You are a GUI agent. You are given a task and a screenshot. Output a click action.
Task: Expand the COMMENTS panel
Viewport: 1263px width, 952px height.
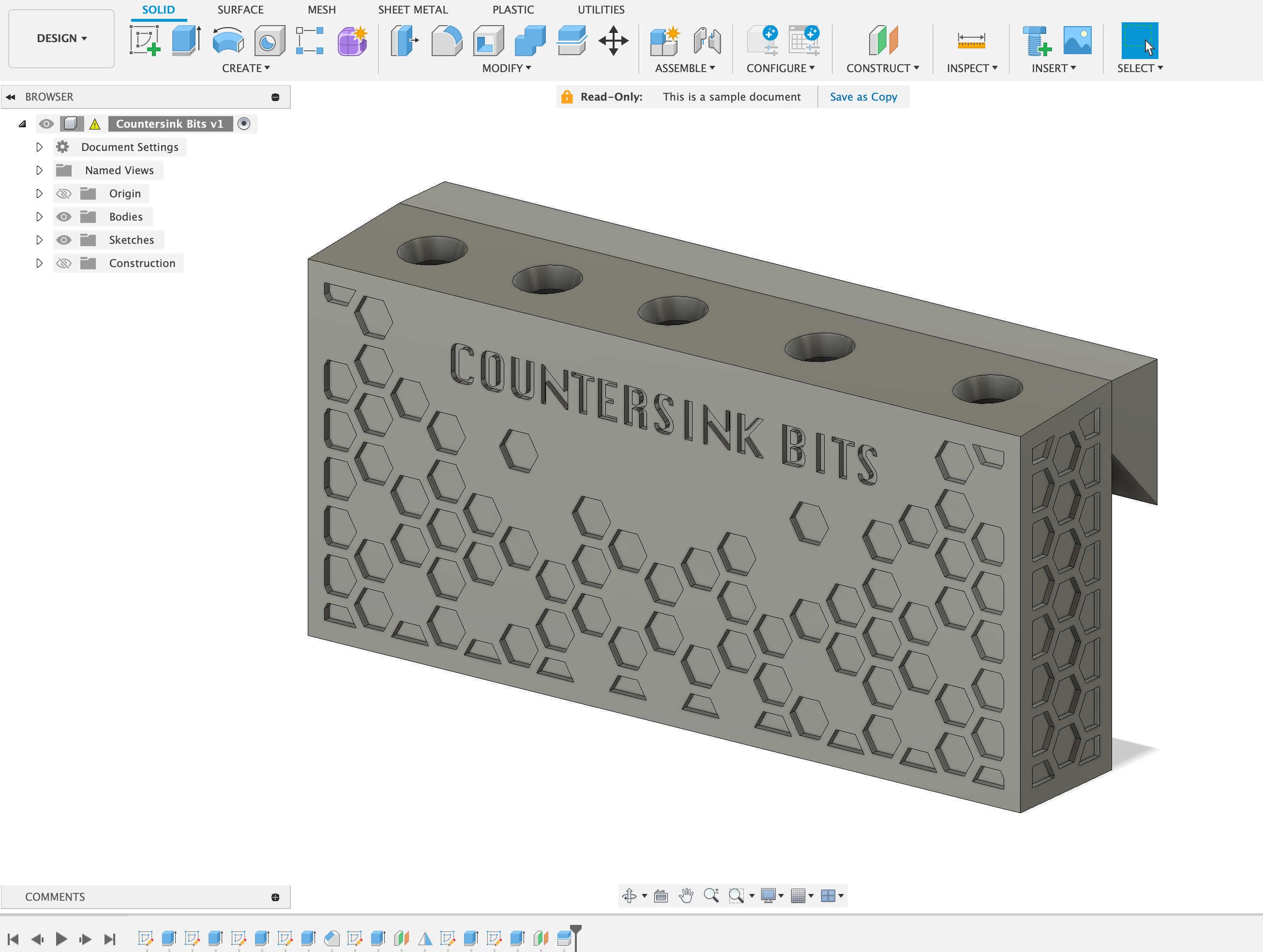click(275, 897)
